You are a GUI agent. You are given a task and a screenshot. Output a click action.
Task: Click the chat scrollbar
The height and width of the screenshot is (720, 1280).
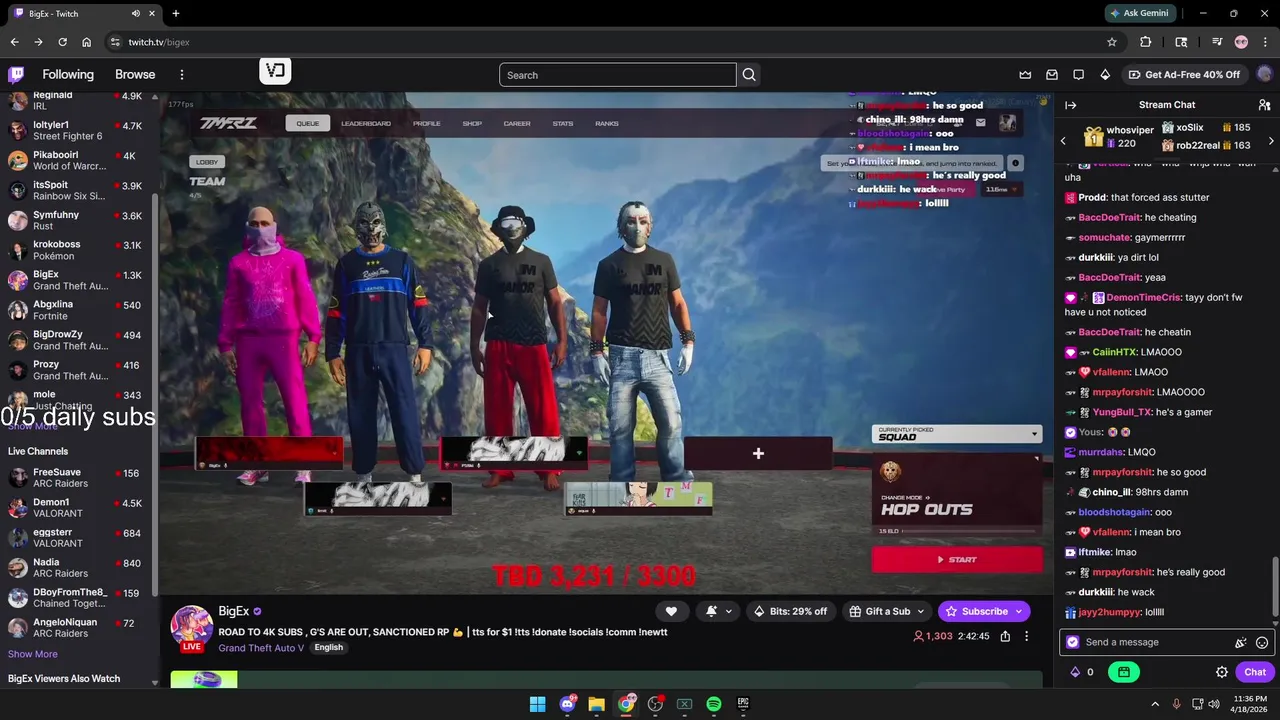coord(1274,586)
